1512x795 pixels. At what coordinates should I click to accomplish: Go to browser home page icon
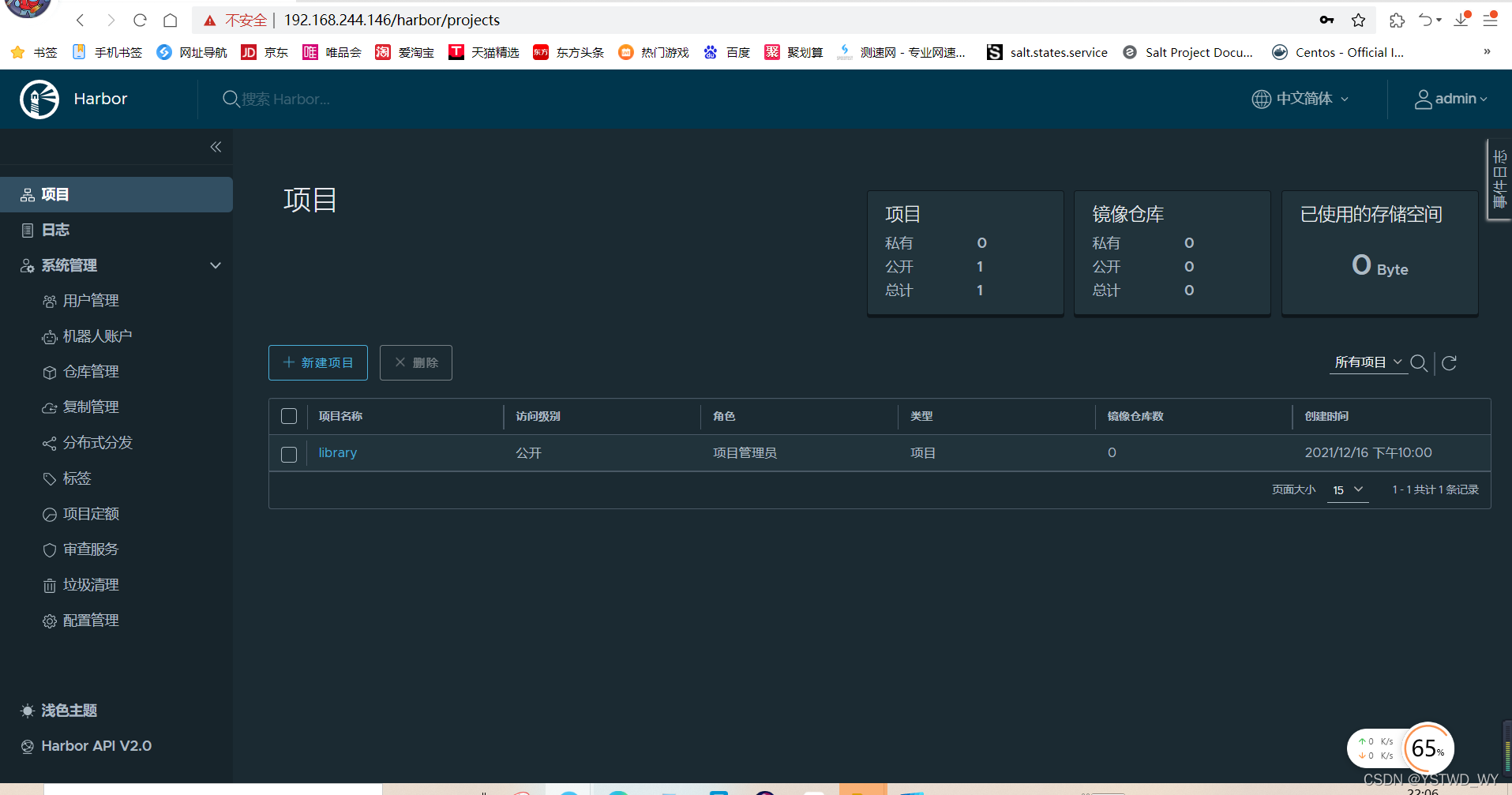point(171,21)
